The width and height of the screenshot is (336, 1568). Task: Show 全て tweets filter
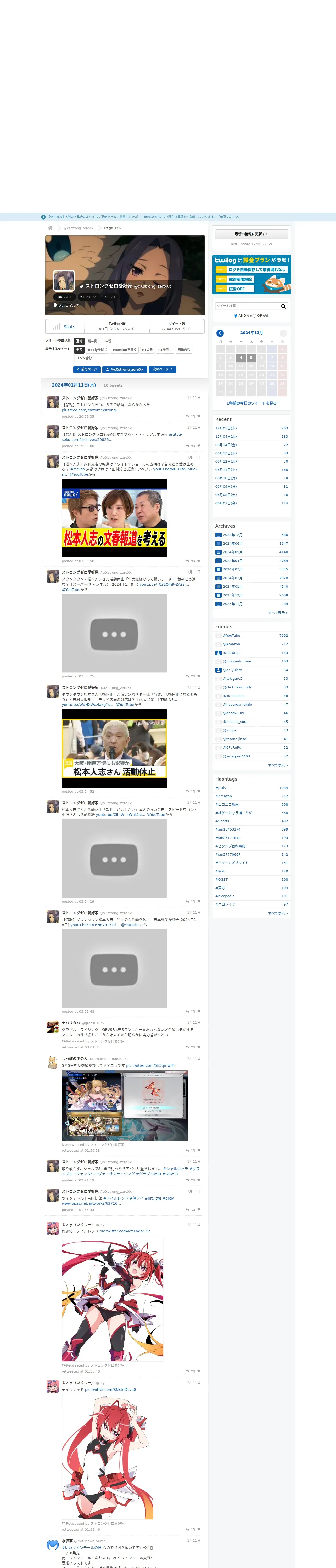click(x=79, y=350)
